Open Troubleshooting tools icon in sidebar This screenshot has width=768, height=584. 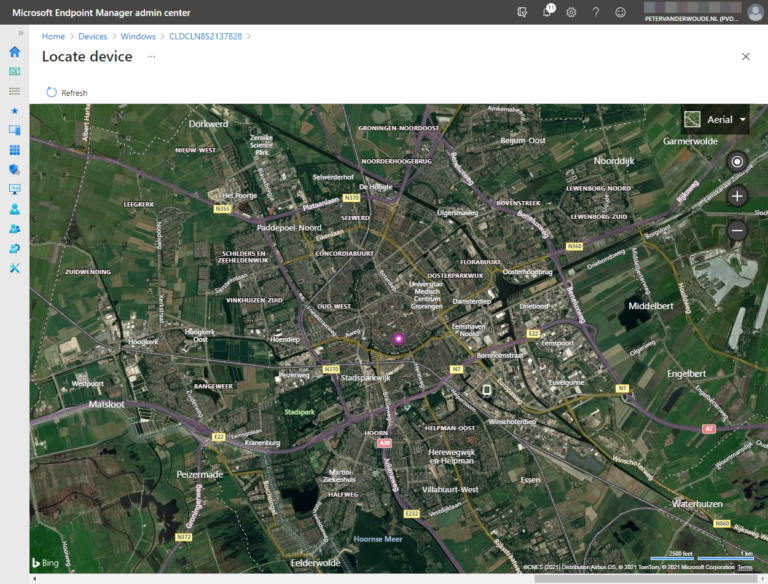[x=14, y=268]
